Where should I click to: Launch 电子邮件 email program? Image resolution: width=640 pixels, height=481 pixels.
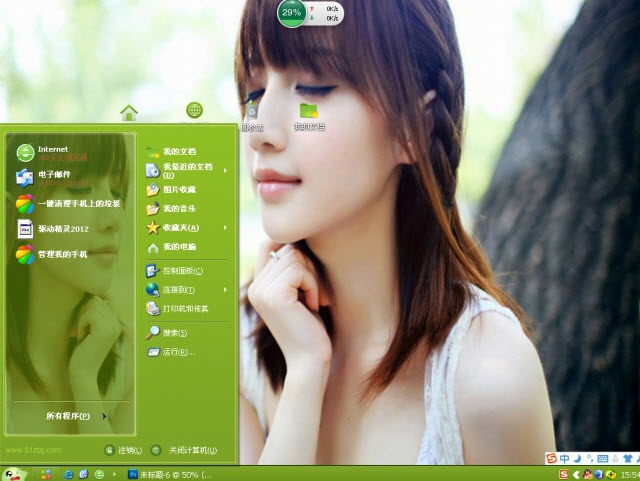(55, 177)
